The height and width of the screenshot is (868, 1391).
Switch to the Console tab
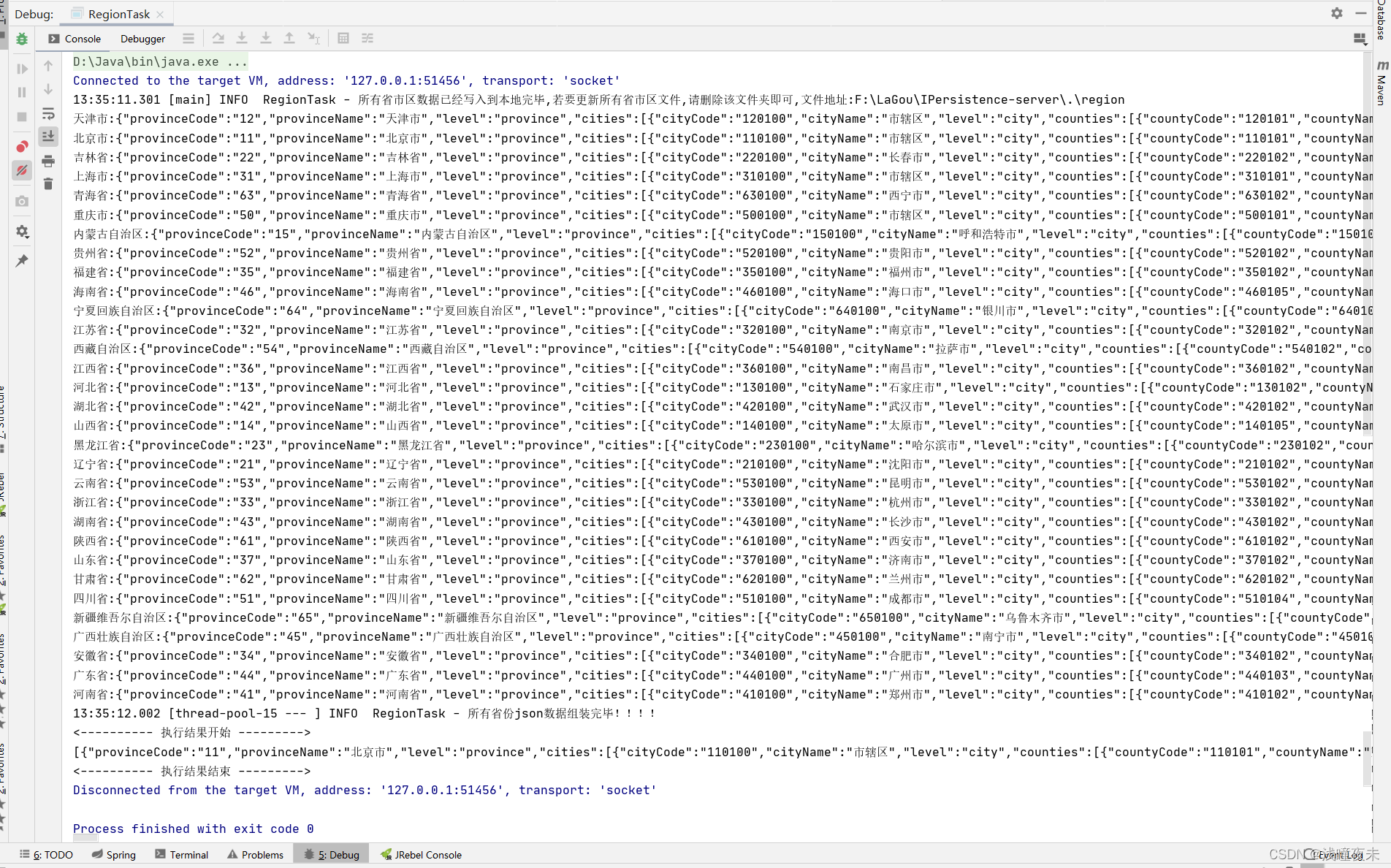[75, 39]
